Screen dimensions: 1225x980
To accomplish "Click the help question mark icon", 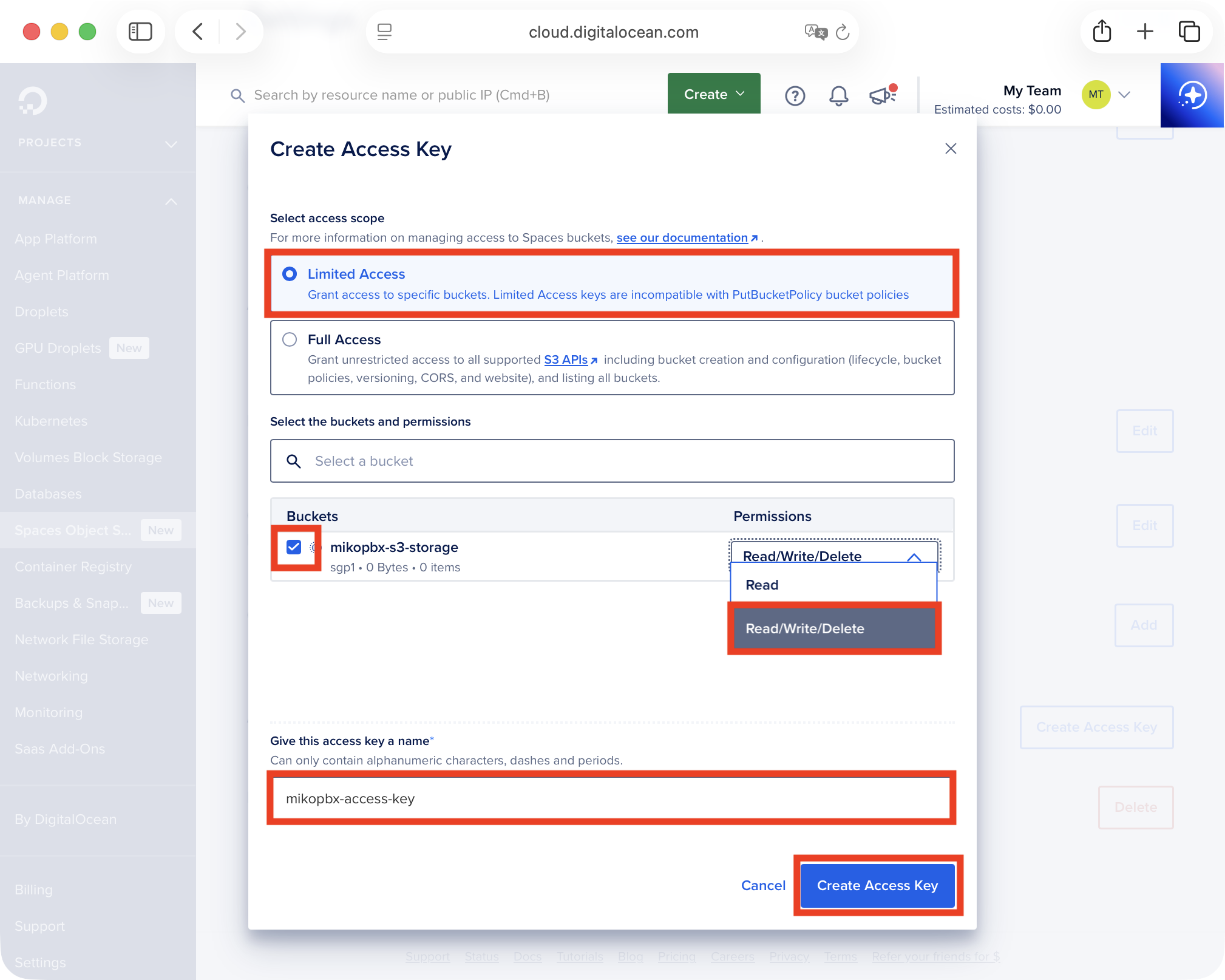I will 795,95.
